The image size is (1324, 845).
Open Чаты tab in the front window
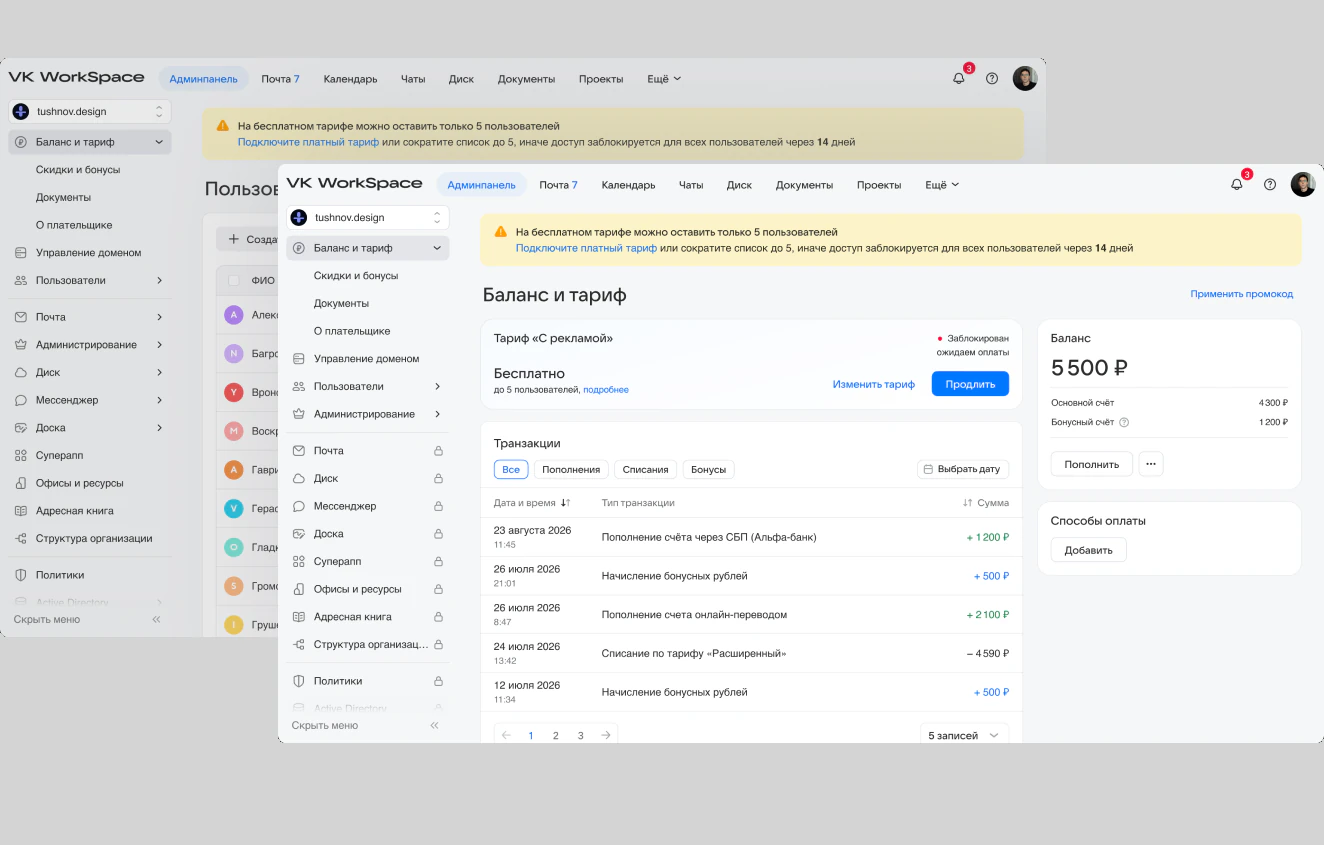point(691,185)
